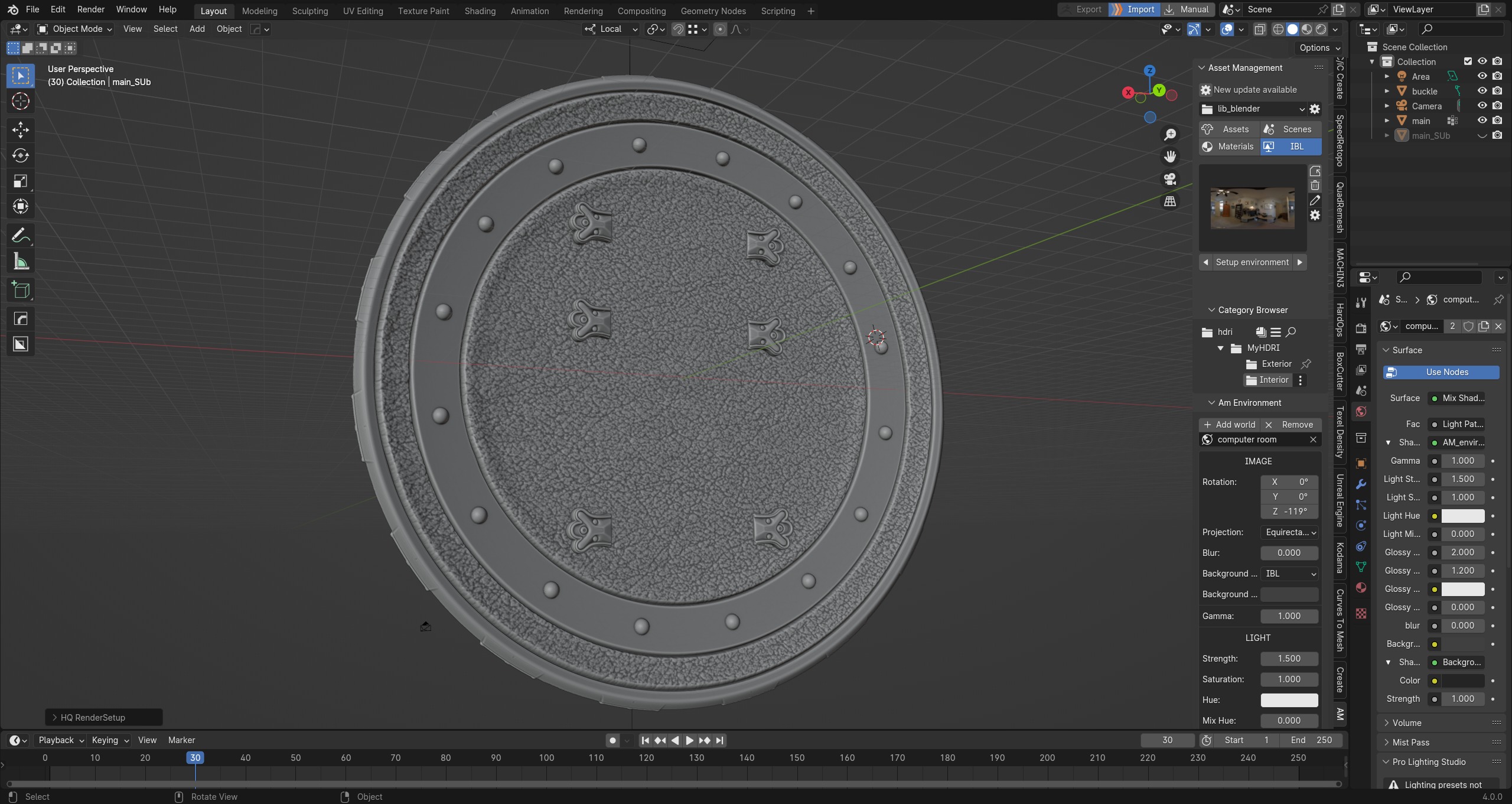Select the Add Cube tool
The image size is (1512, 804).
[x=21, y=290]
